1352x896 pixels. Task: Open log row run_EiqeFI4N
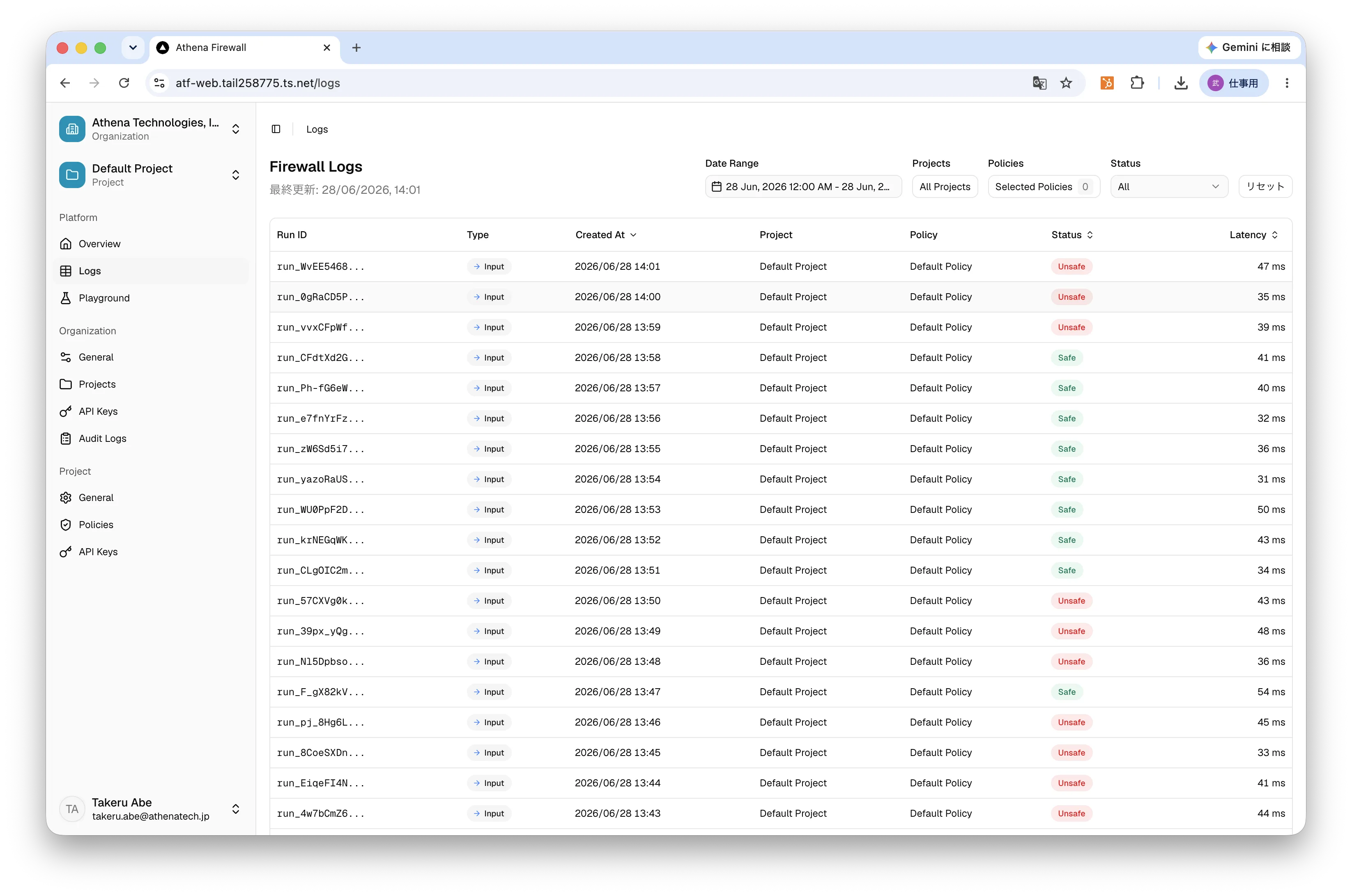pyautogui.click(x=781, y=783)
